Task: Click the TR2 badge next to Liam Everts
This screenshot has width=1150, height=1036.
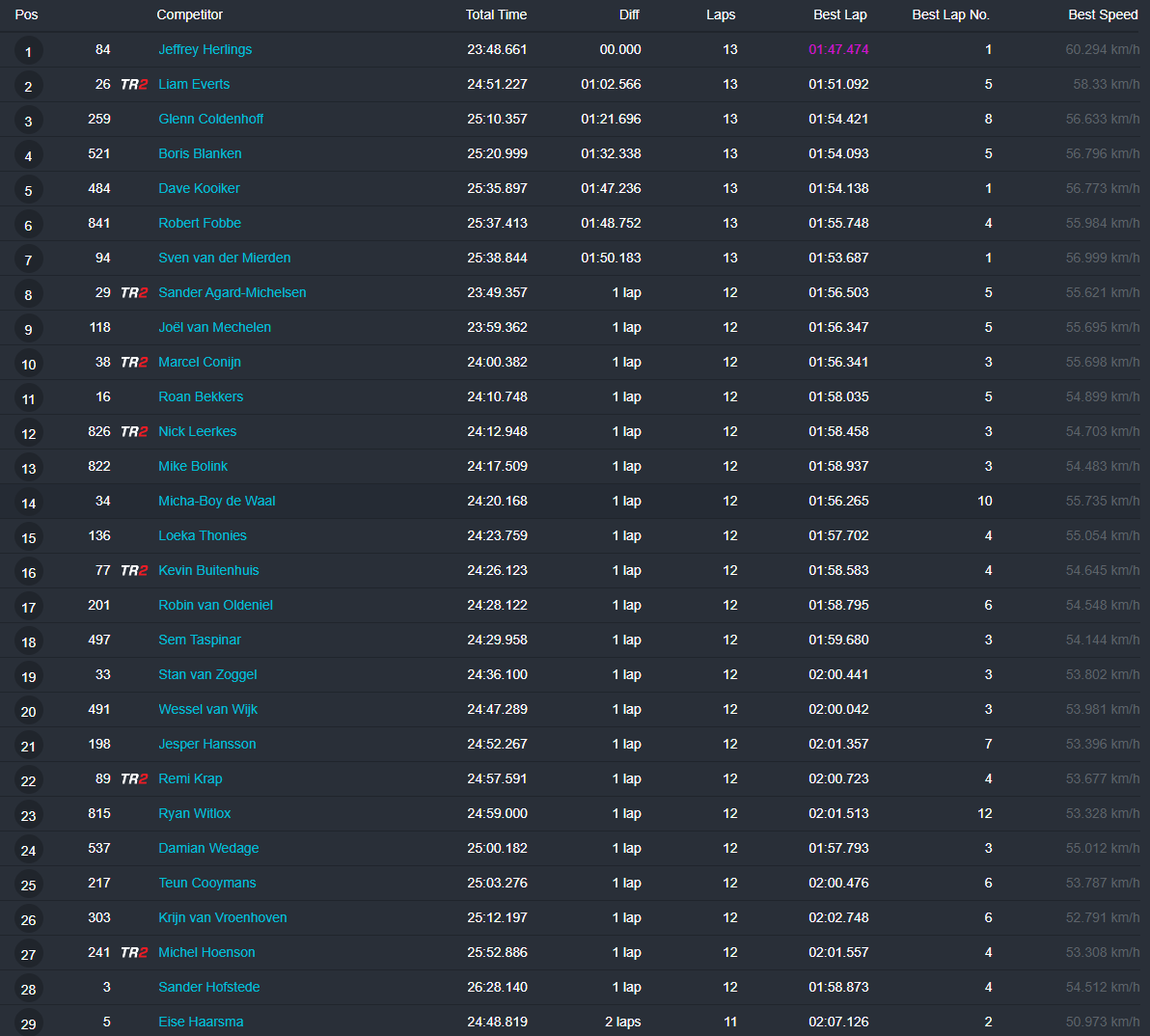Action: pos(134,84)
